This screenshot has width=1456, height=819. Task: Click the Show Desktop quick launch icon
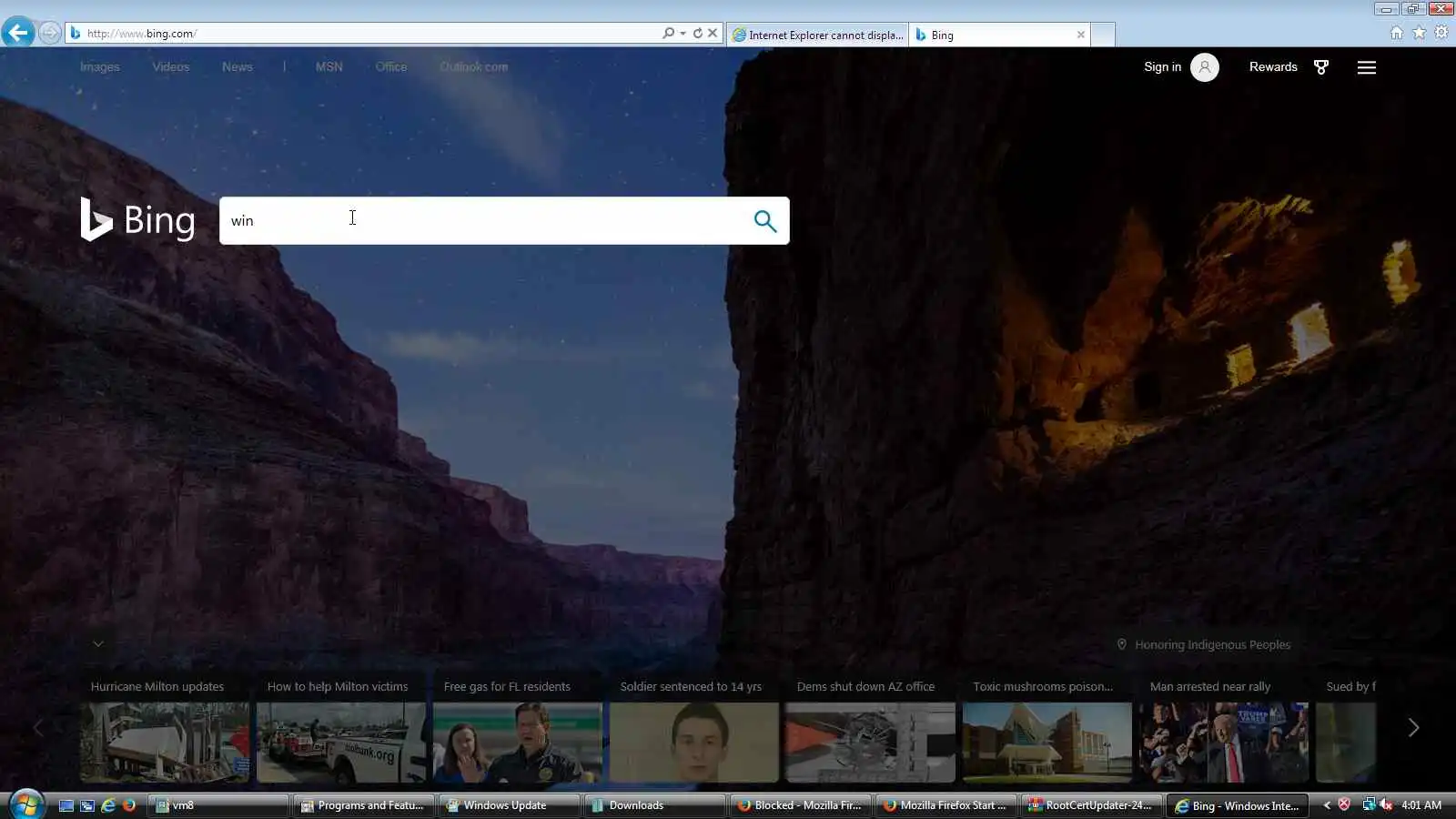tap(66, 805)
